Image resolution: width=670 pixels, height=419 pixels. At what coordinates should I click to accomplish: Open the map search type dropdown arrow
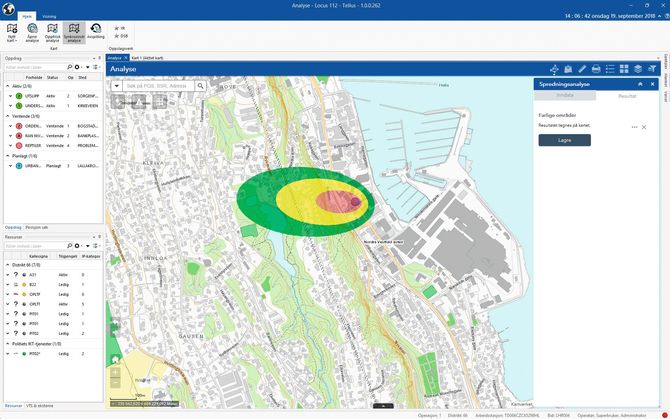[117, 86]
